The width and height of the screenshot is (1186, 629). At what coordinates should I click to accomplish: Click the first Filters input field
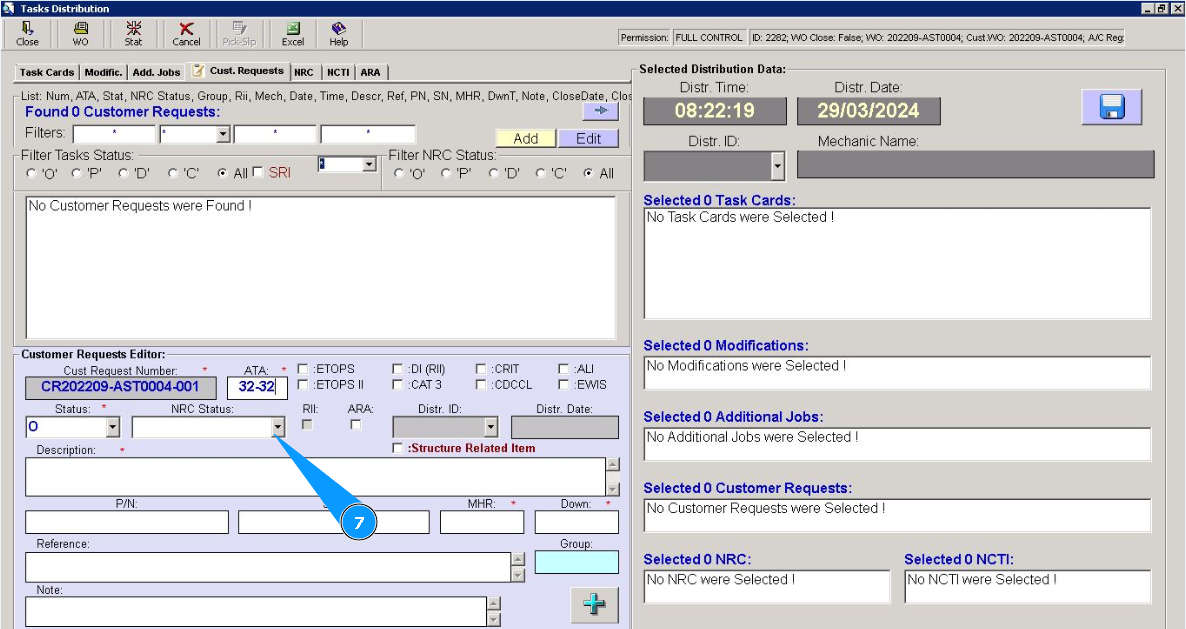(113, 135)
